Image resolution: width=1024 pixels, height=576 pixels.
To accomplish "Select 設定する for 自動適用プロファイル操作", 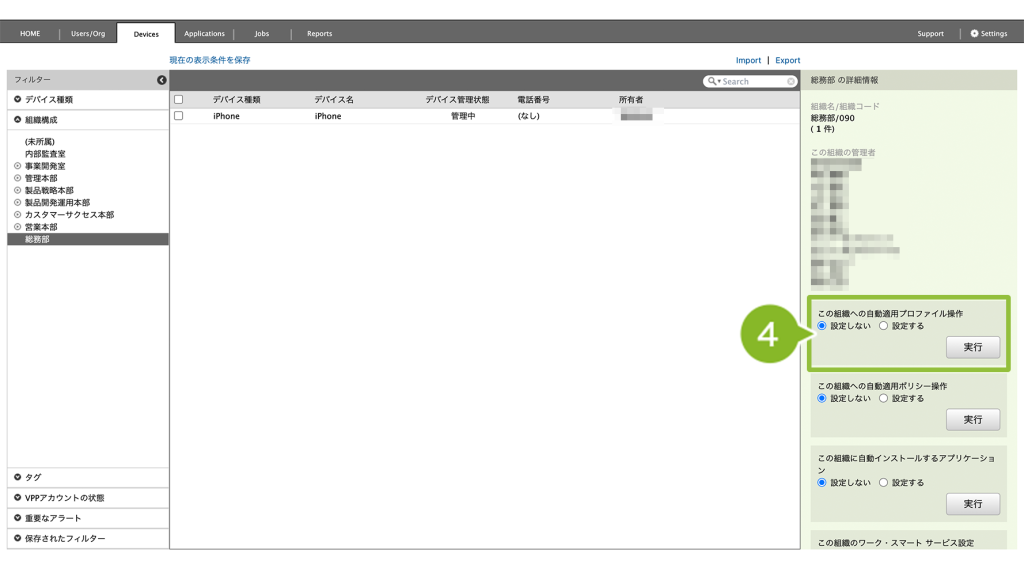I will (x=883, y=326).
